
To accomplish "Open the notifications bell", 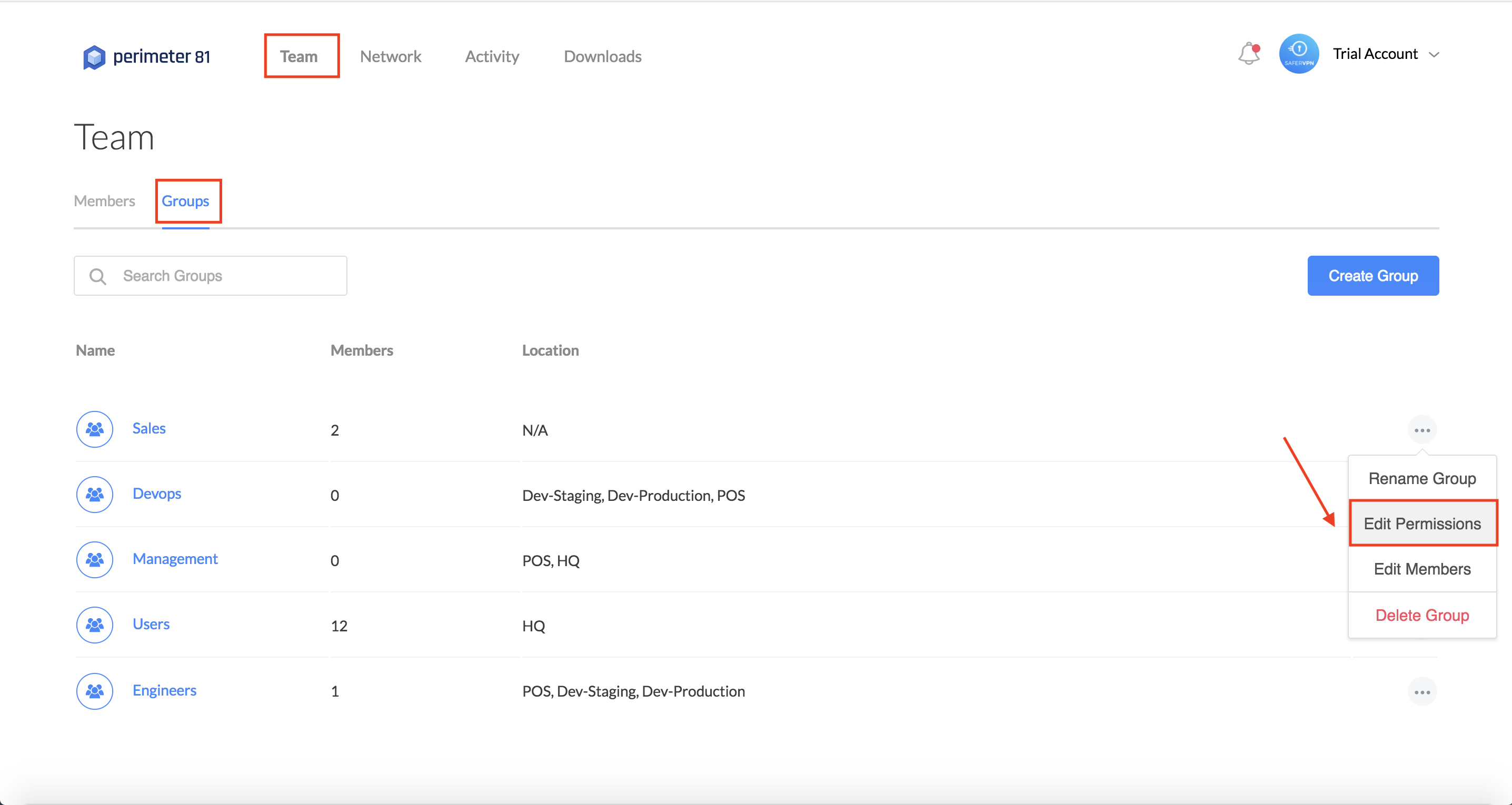I will (x=1248, y=54).
